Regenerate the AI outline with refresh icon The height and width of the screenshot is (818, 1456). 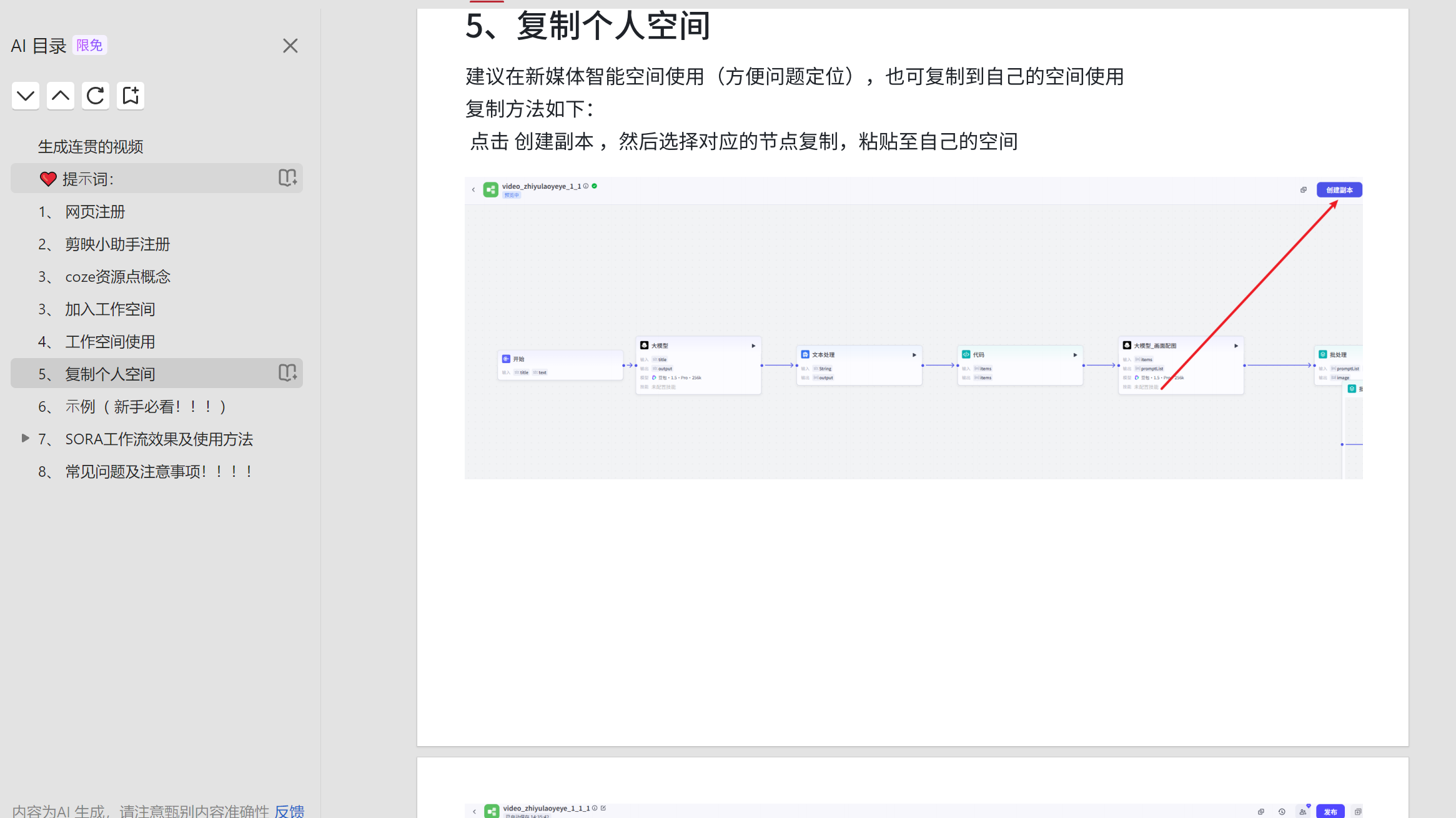95,96
